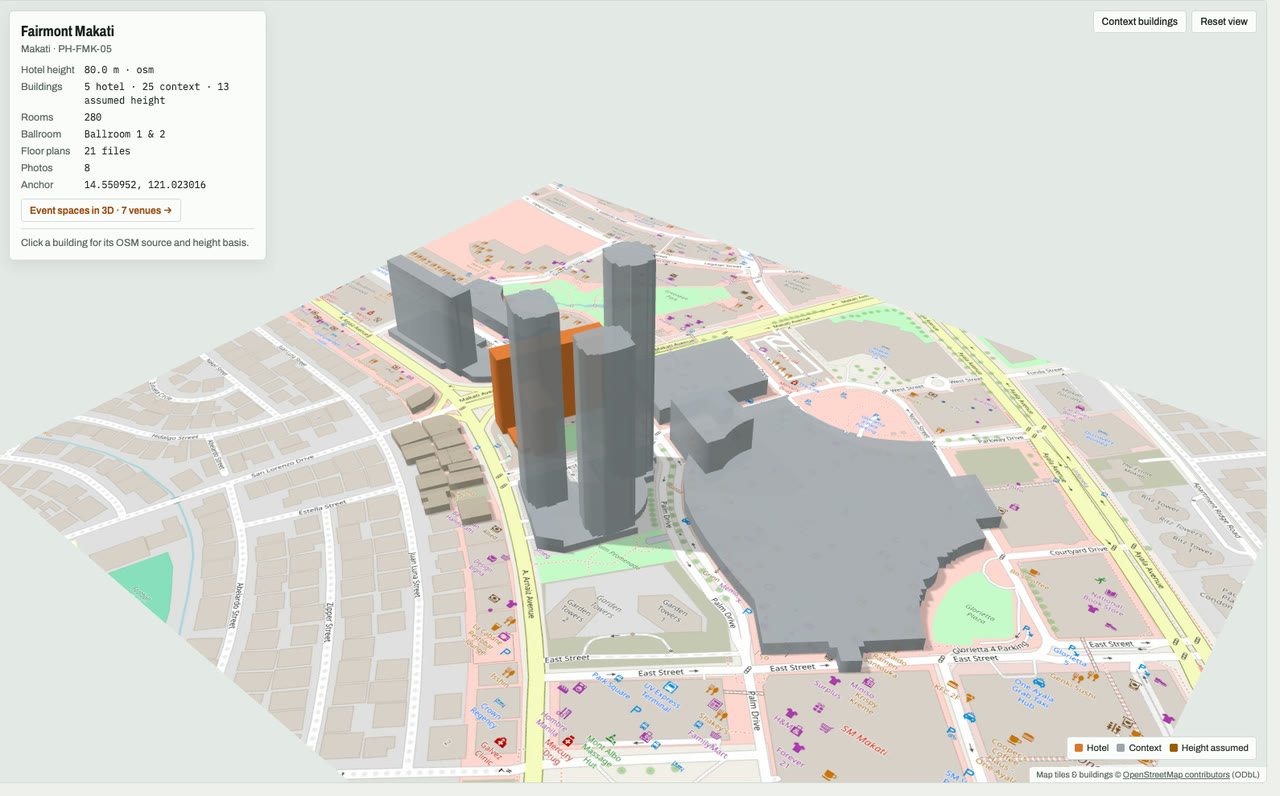Click the Glorietta Plaza map label
Image resolution: width=1280 pixels, height=796 pixels.
980,612
